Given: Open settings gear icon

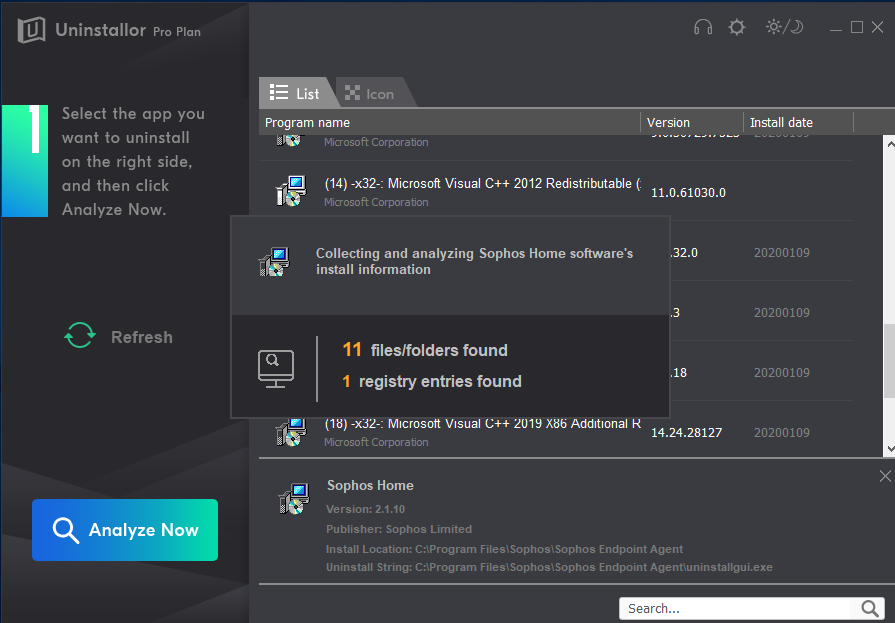Looking at the screenshot, I should [x=737, y=27].
